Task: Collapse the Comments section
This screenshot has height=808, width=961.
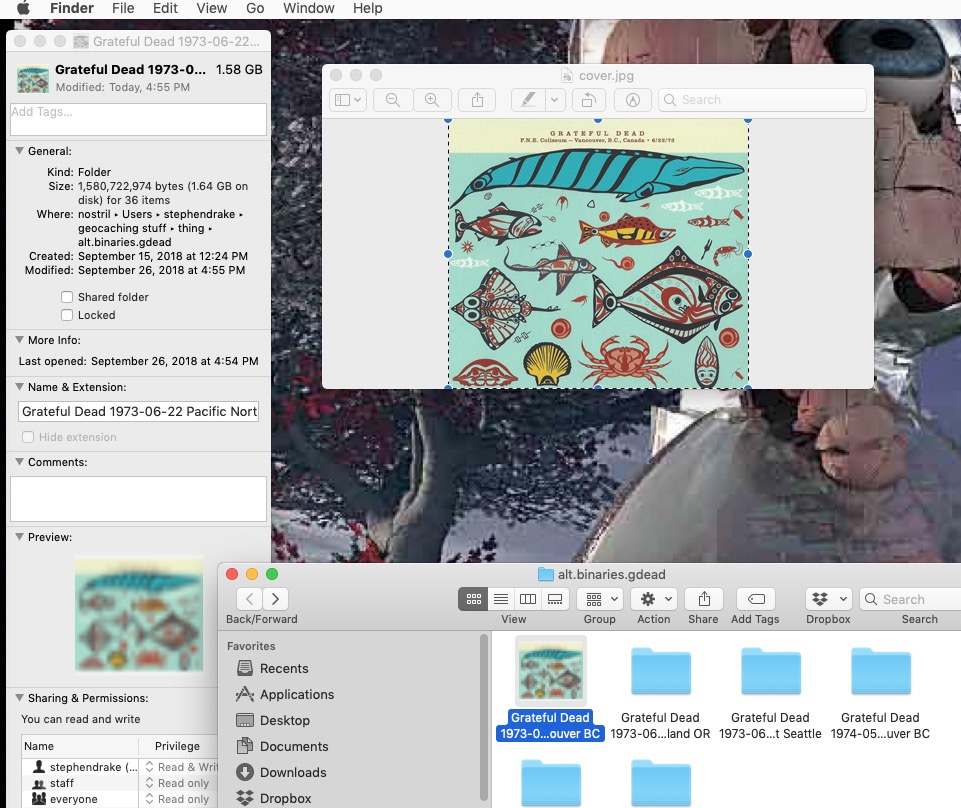Action: tap(20, 462)
